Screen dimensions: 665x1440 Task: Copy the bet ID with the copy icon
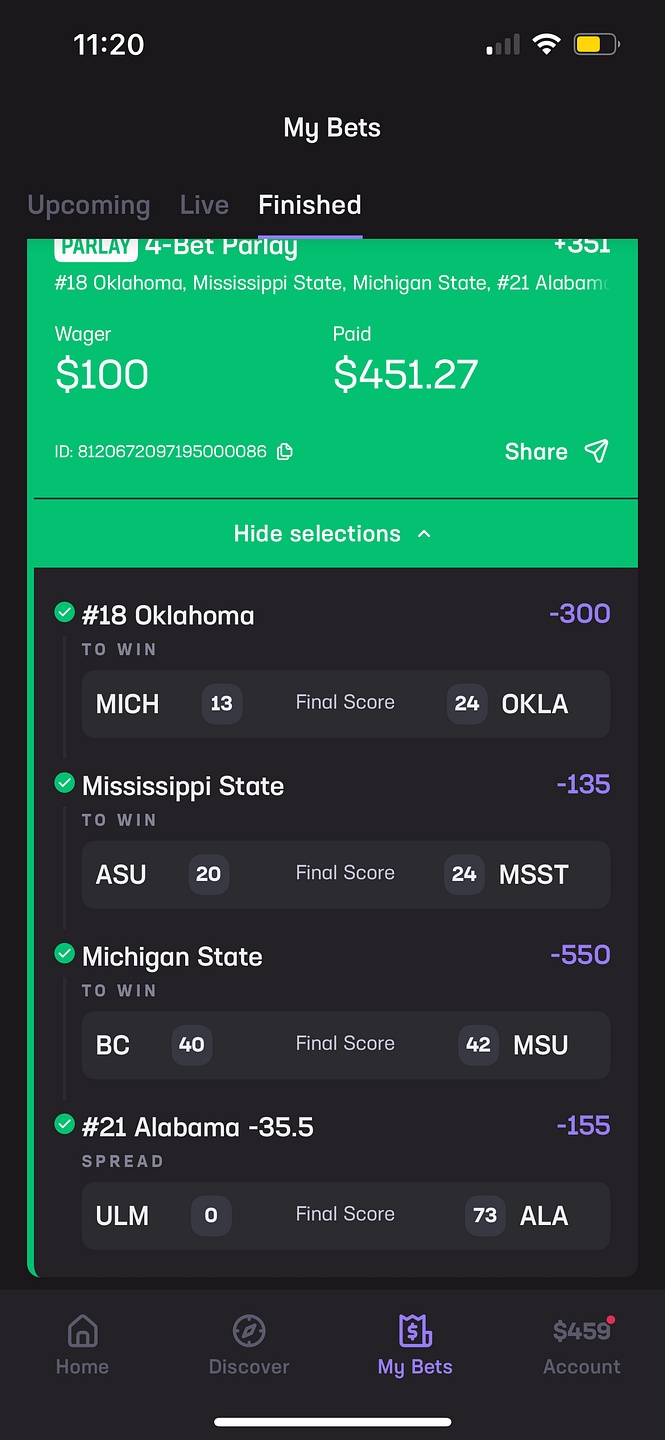(284, 452)
